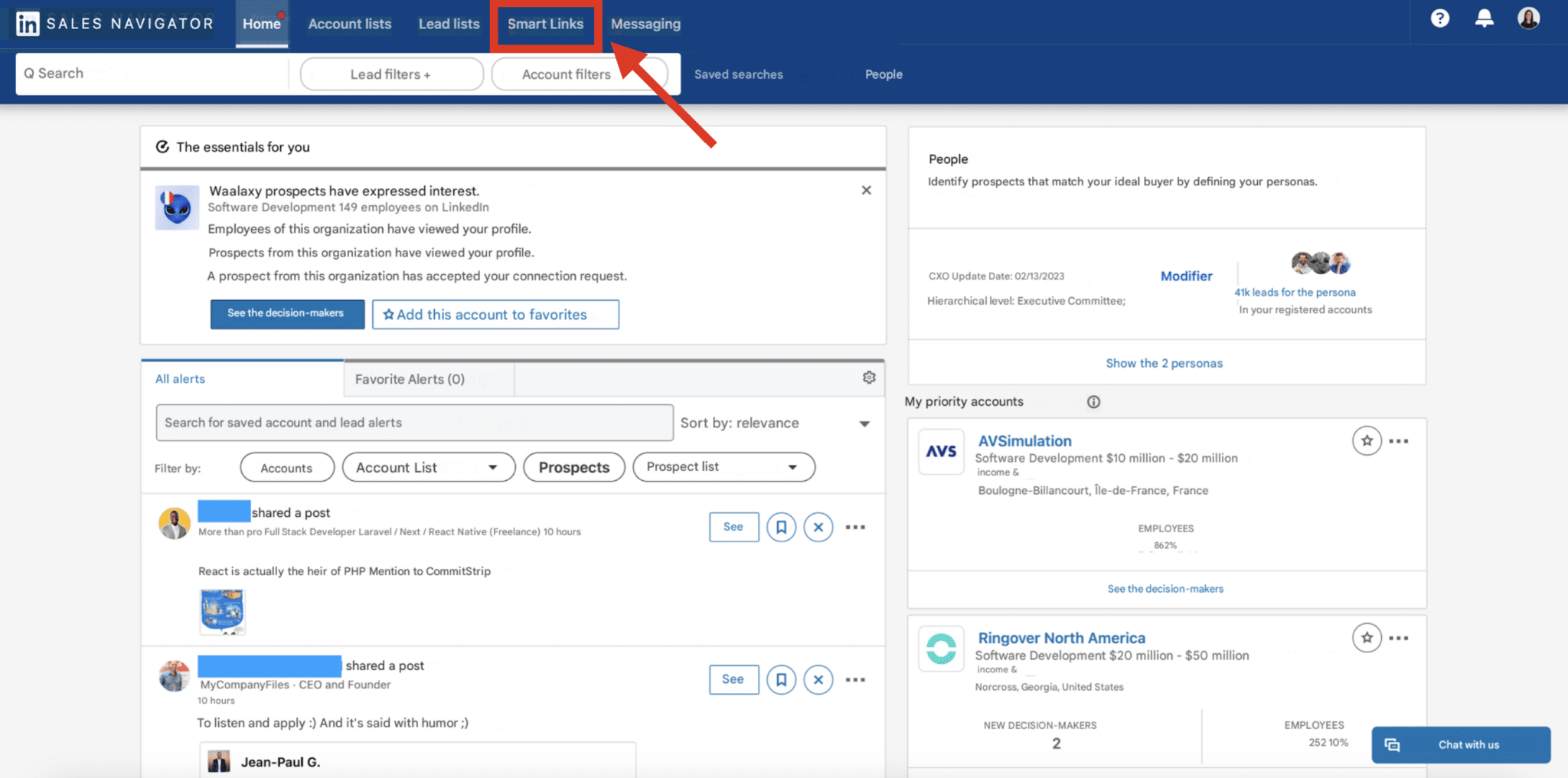This screenshot has width=1568, height=778.
Task: Open your profile avatar menu
Action: click(x=1528, y=18)
